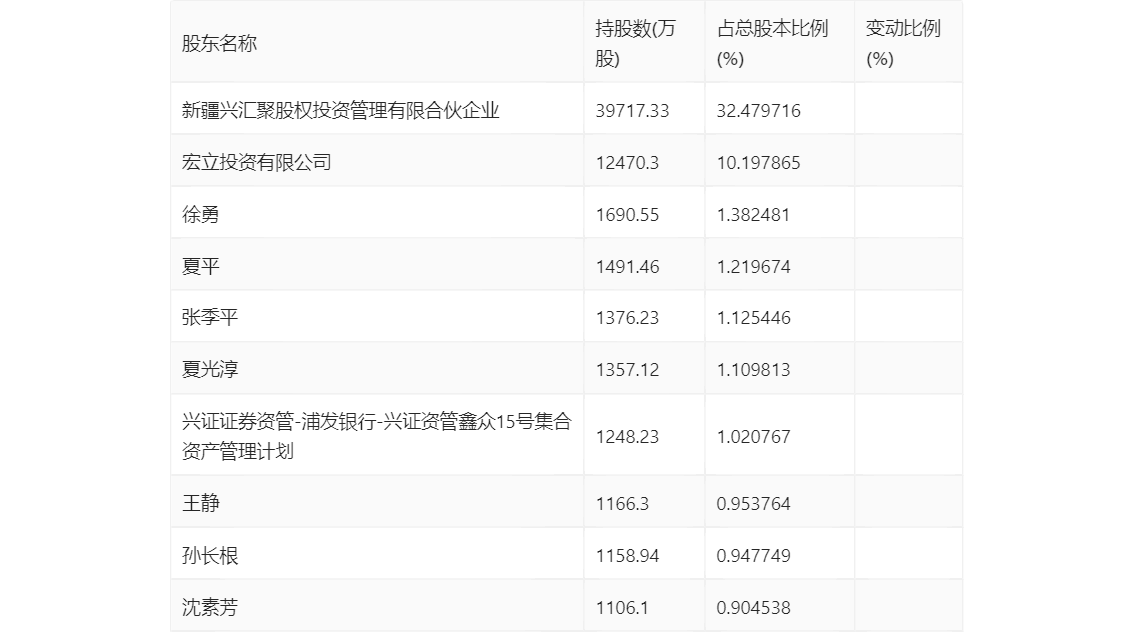Select 兴证证券资管-浦发银行 asset plan name

377,436
